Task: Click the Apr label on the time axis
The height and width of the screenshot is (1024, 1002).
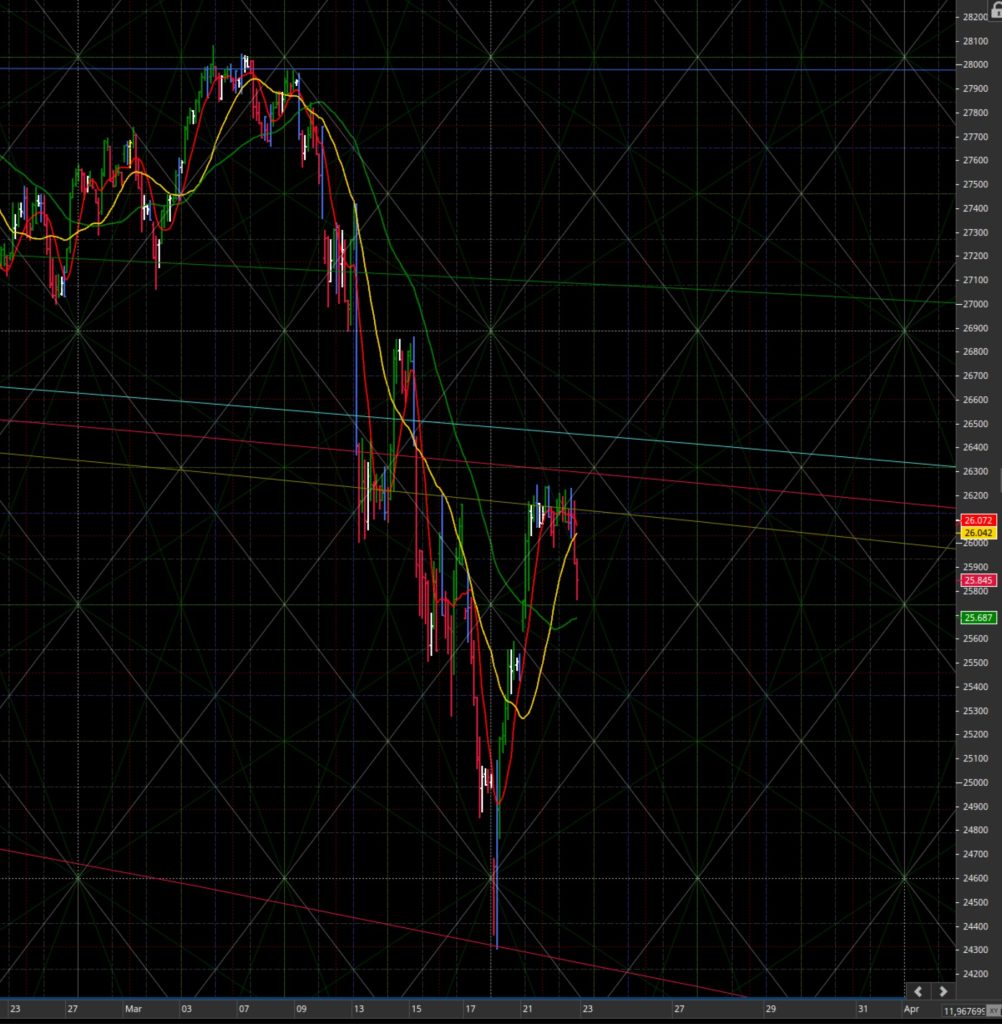Action: (911, 1009)
